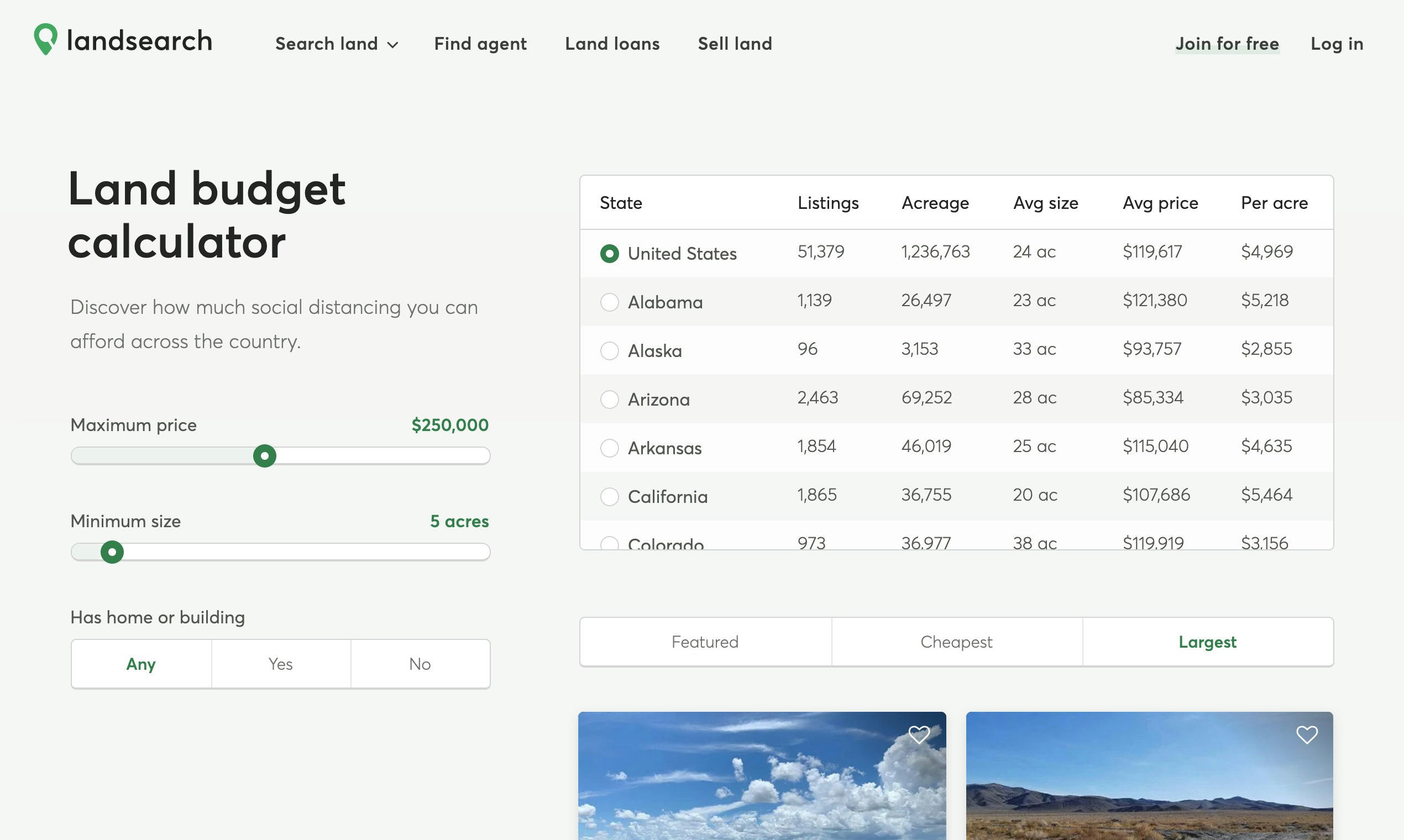Screen dimensions: 1404x840
Task: Click the landsearch pin logo
Action: tap(45, 40)
